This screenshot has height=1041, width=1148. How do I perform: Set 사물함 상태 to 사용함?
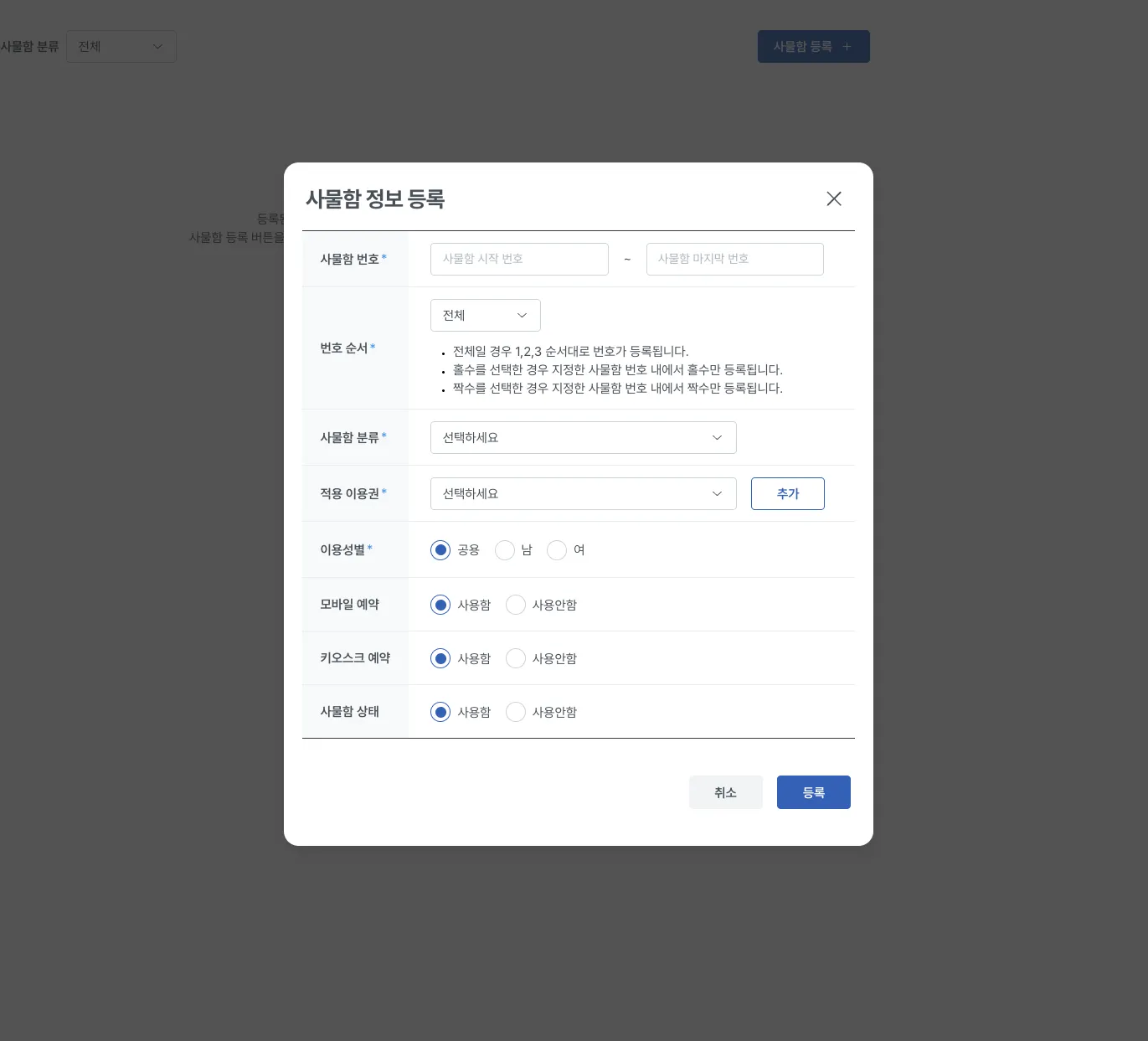click(x=440, y=712)
